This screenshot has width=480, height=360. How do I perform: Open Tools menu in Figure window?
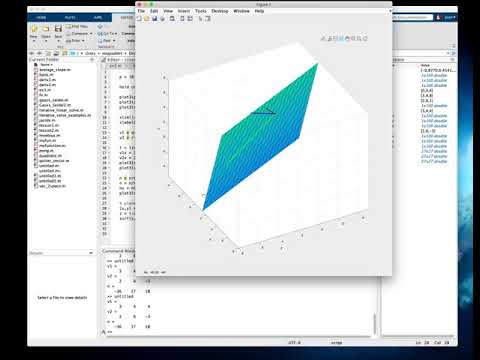point(201,11)
